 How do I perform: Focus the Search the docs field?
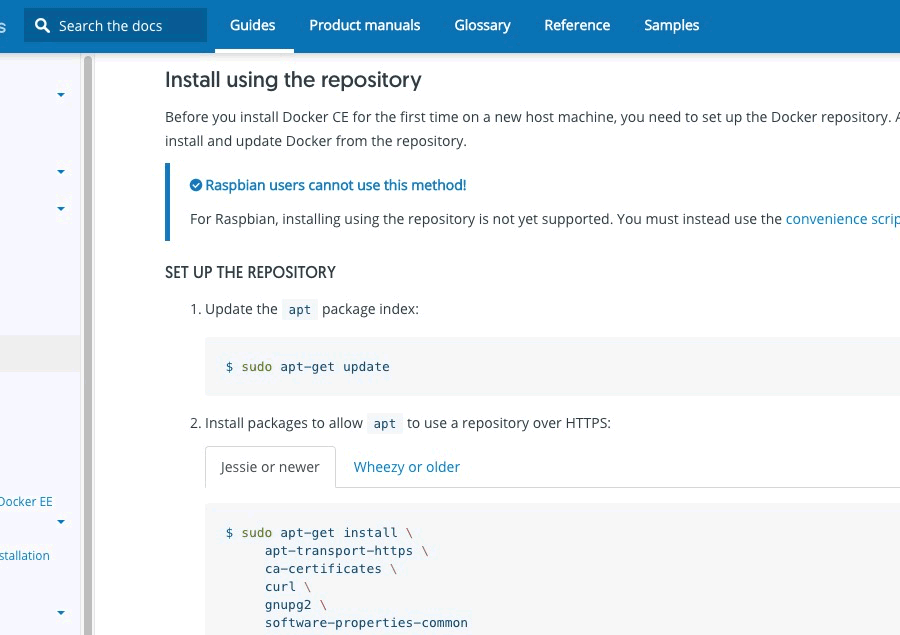125,26
